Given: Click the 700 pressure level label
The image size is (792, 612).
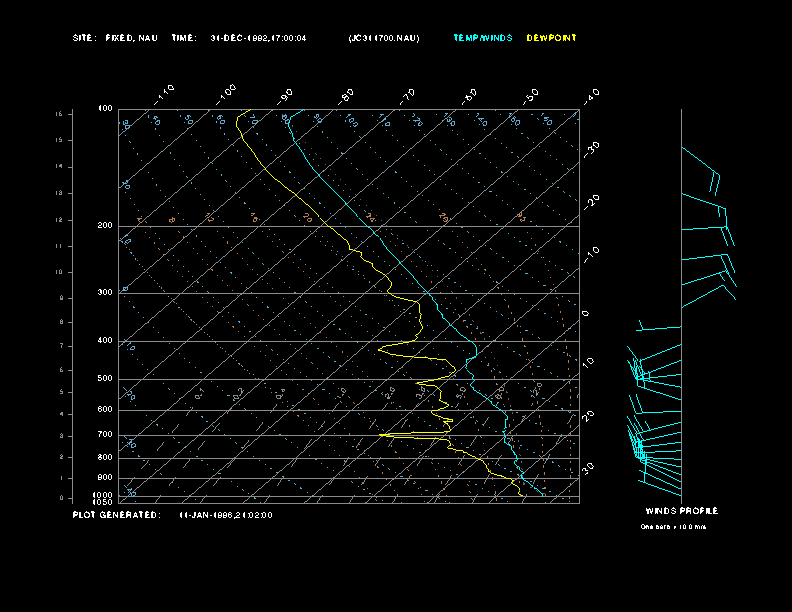Looking at the screenshot, I should coord(105,435).
